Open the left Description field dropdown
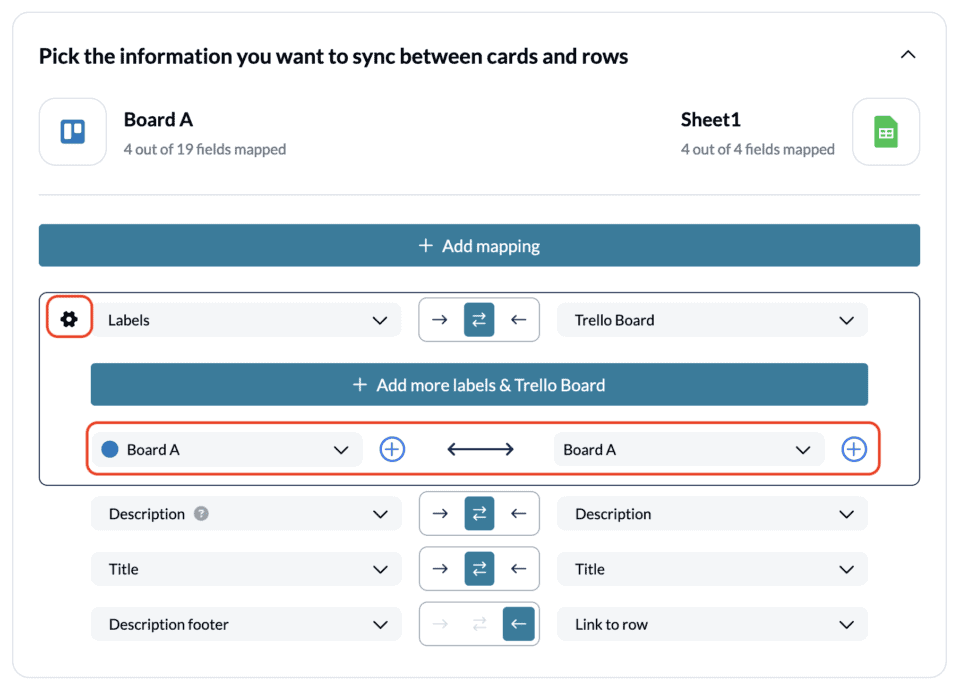Viewport: 960px width, 686px height. coord(246,514)
